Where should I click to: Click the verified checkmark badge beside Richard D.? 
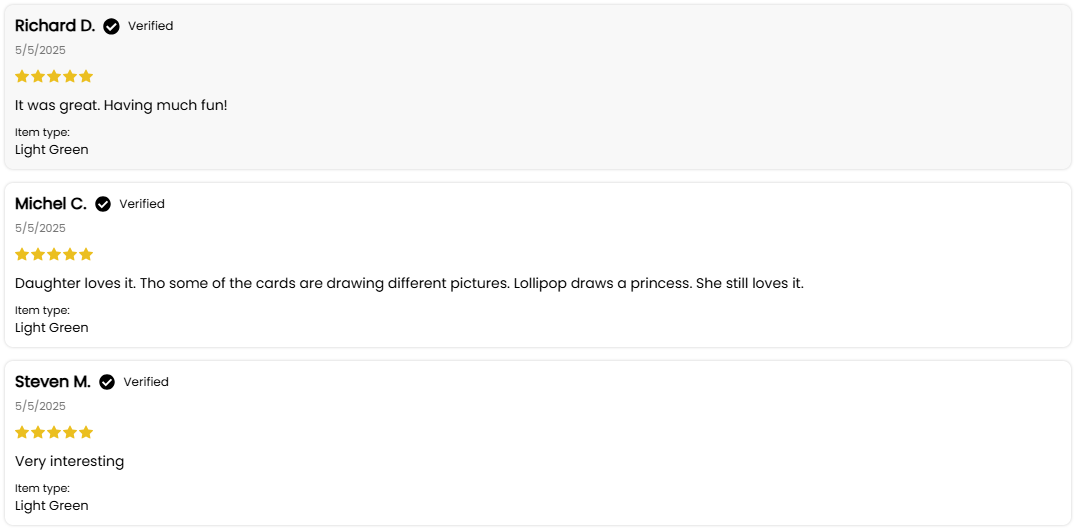pos(111,26)
